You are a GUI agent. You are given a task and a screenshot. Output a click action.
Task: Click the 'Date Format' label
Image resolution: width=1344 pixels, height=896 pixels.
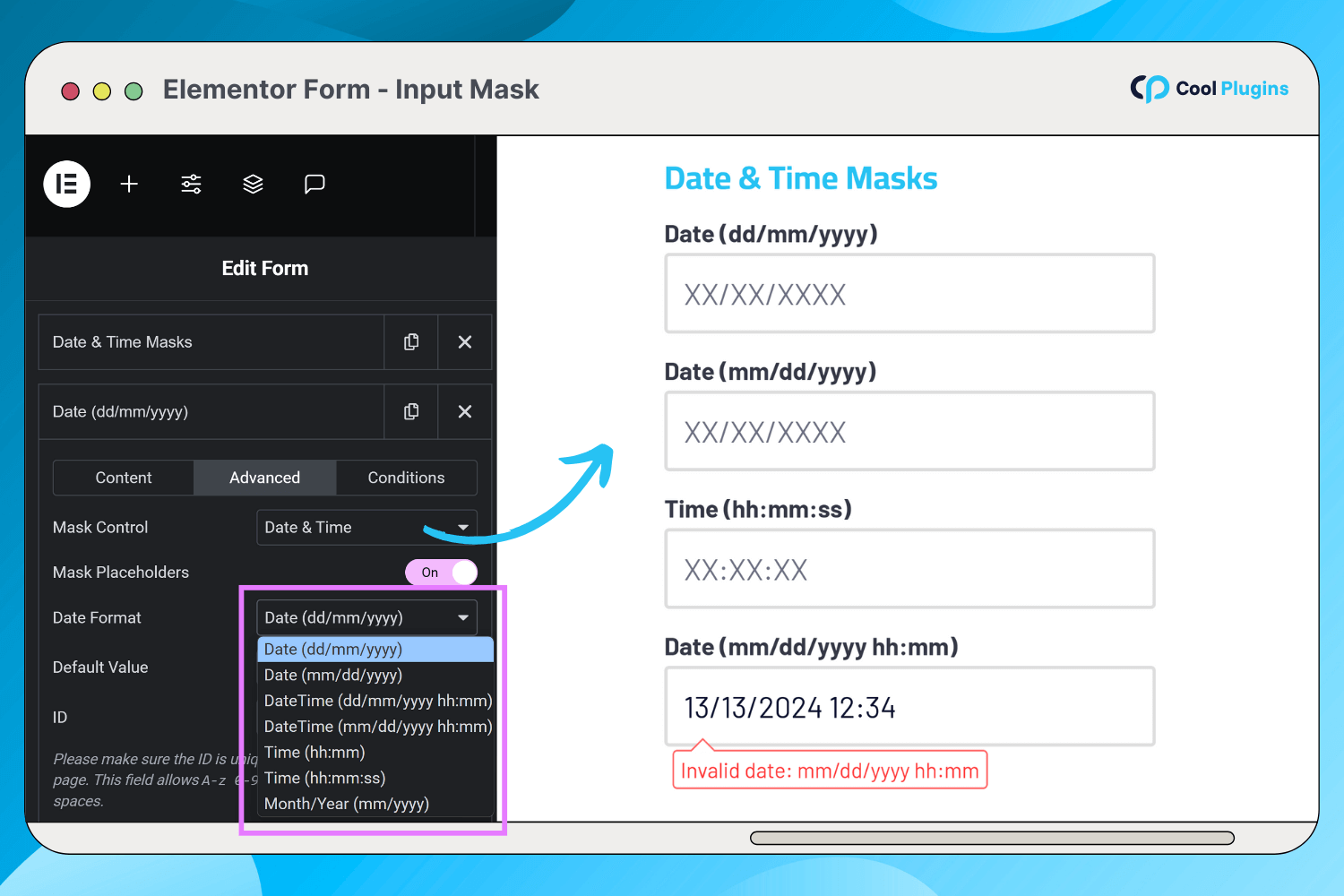click(97, 617)
